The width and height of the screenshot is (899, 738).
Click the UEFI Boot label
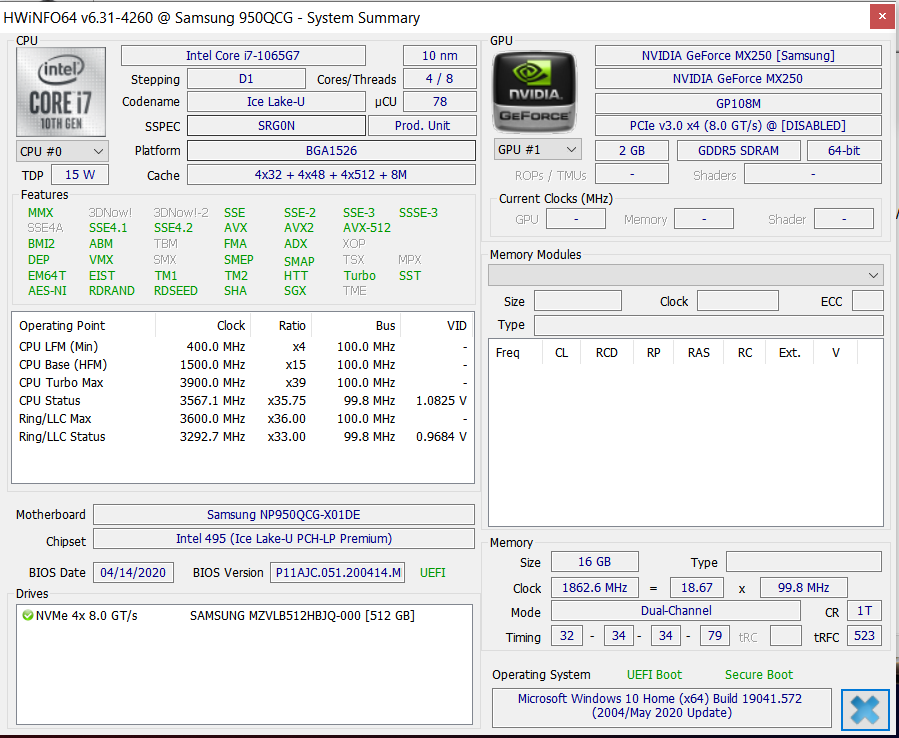tap(654, 675)
